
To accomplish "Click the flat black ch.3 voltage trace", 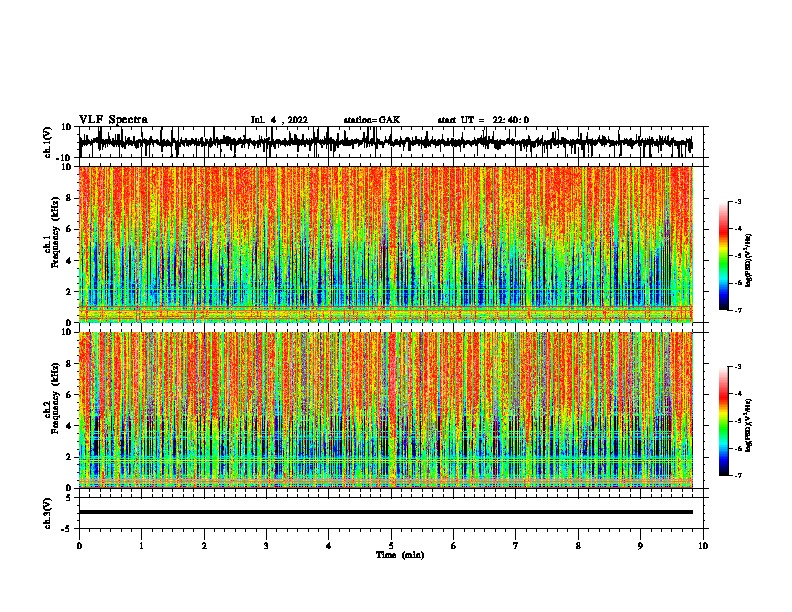I will click(386, 512).
